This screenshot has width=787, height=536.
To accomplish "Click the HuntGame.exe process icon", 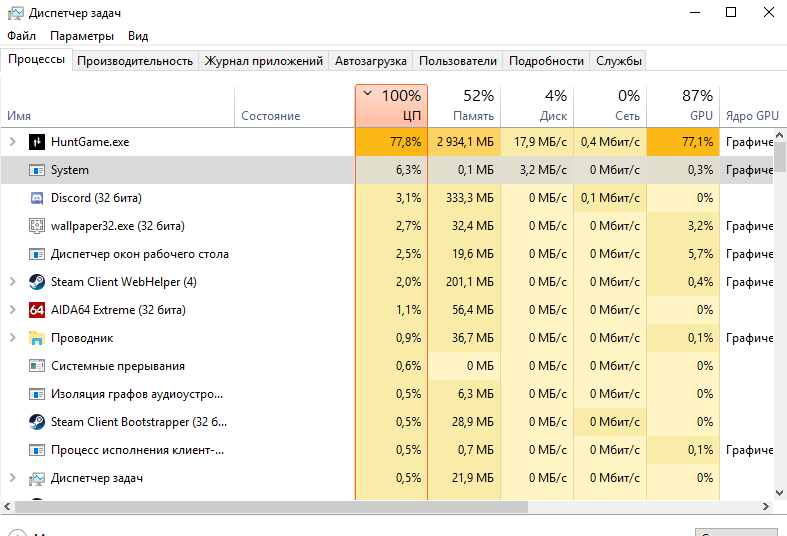I will tap(37, 142).
